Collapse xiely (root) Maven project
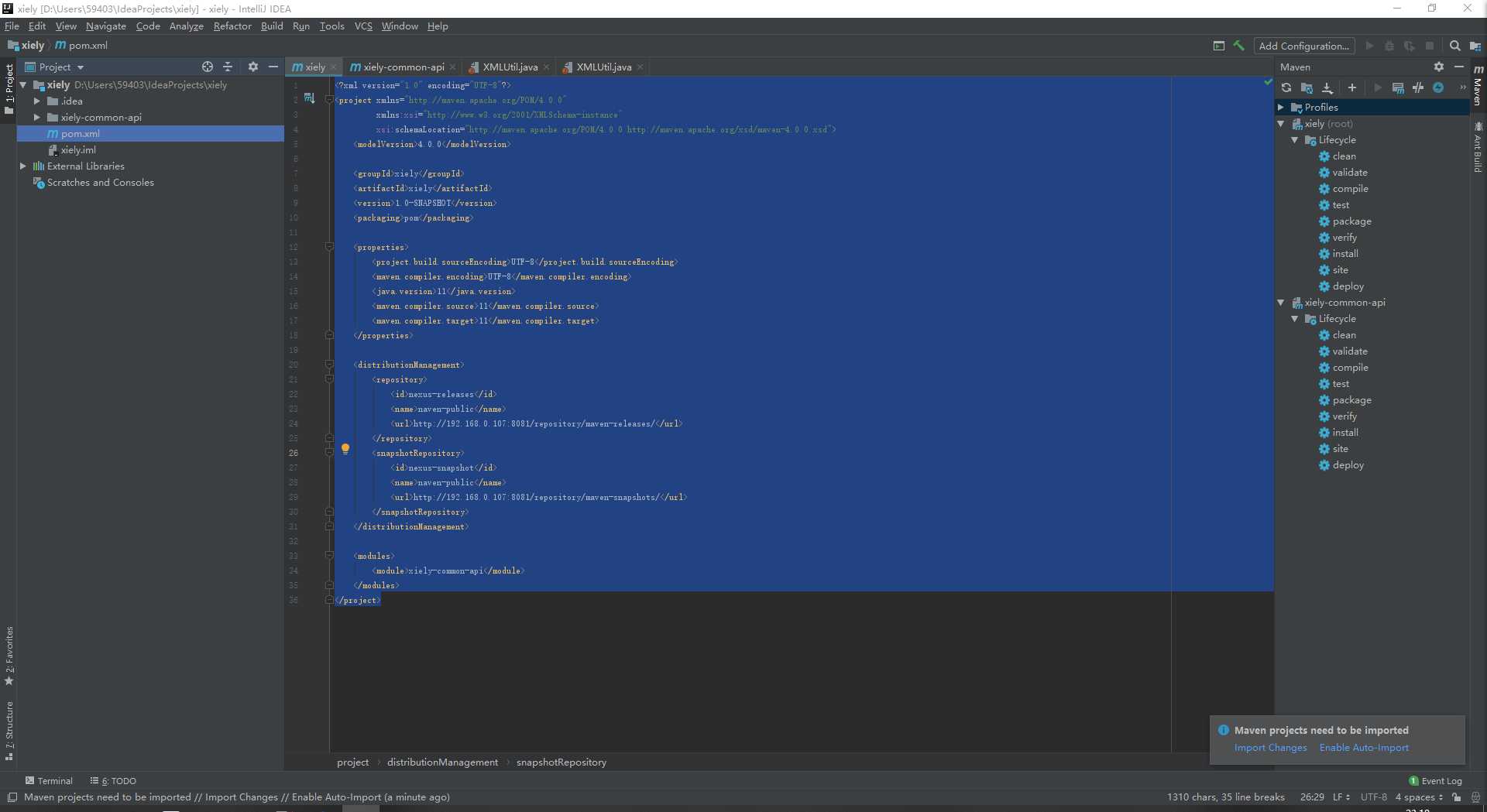The width and height of the screenshot is (1487, 812). 1281,123
